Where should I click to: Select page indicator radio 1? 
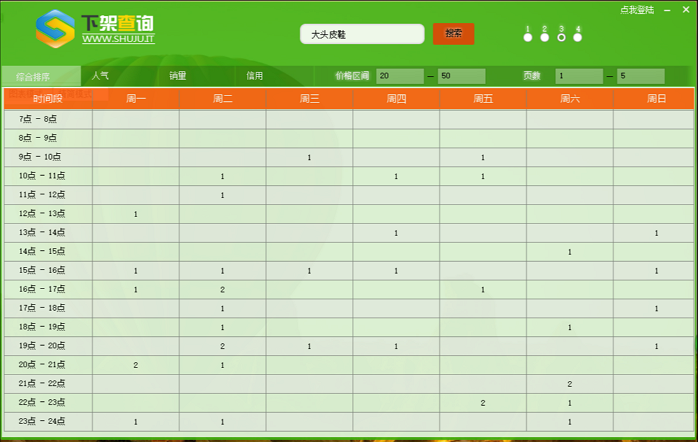pyautogui.click(x=528, y=37)
